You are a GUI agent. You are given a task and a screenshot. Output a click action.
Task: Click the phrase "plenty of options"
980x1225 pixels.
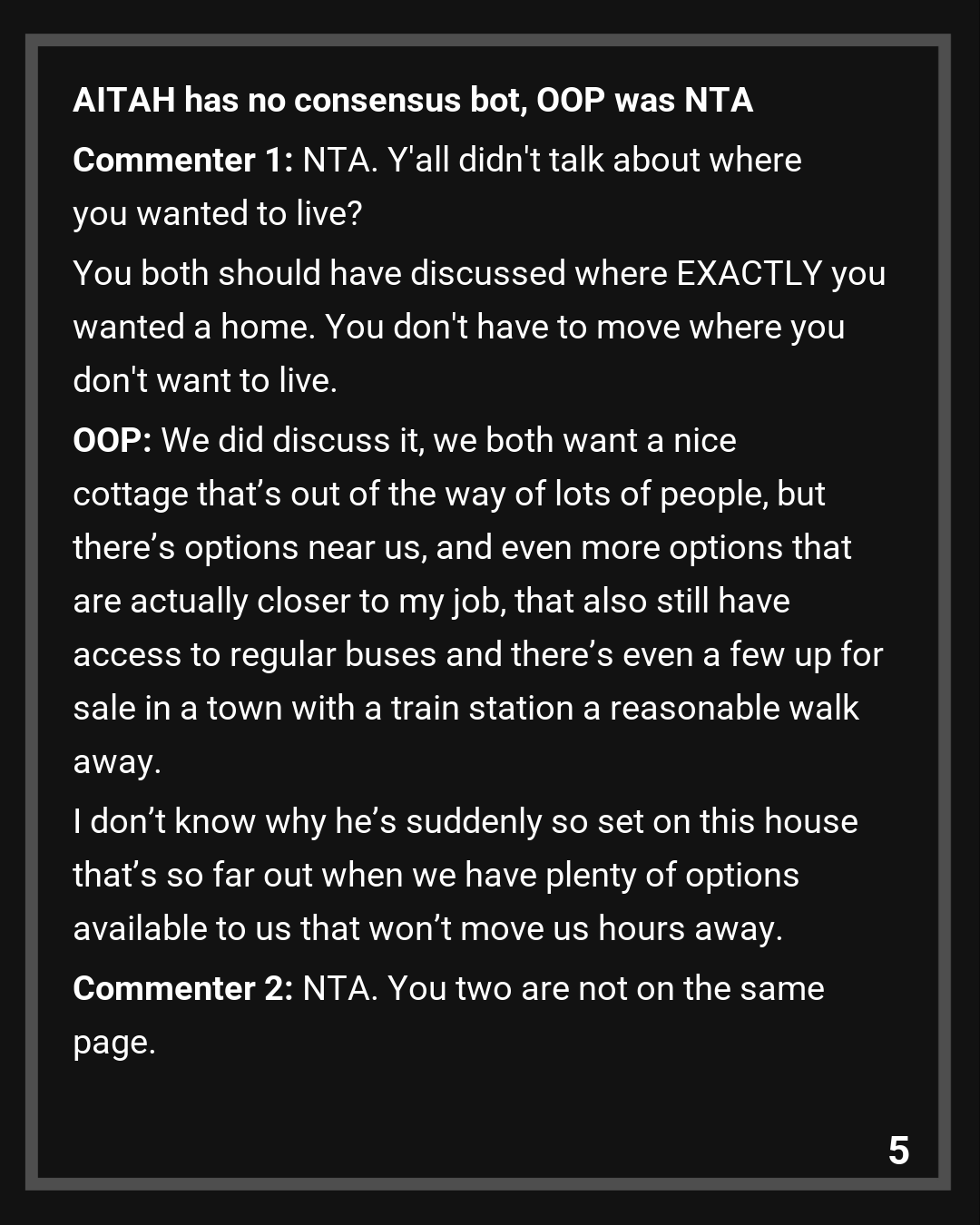[x=671, y=876]
